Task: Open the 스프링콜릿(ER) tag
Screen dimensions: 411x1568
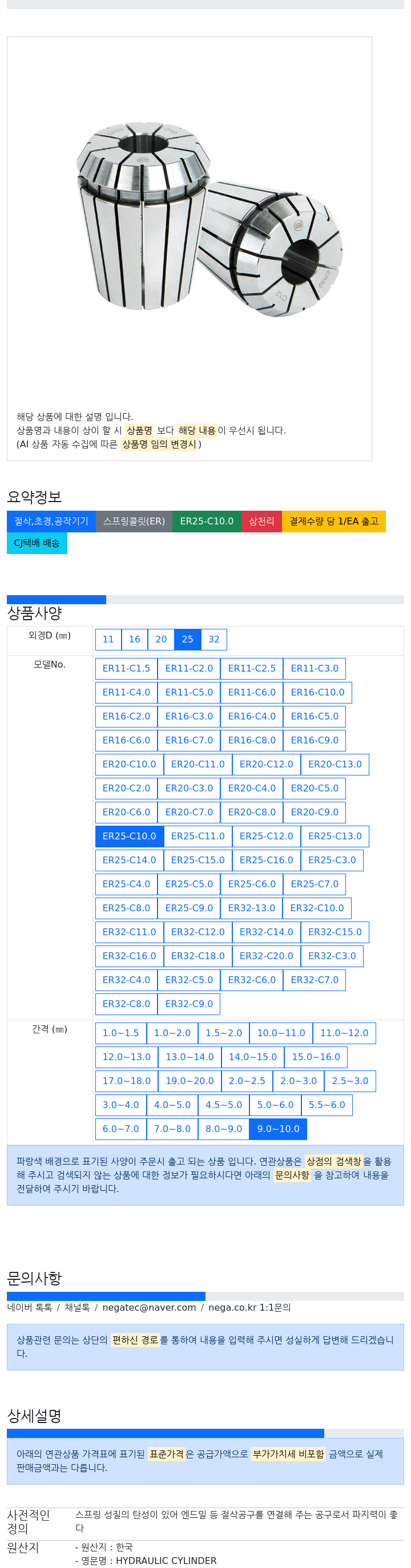Action: click(x=134, y=521)
